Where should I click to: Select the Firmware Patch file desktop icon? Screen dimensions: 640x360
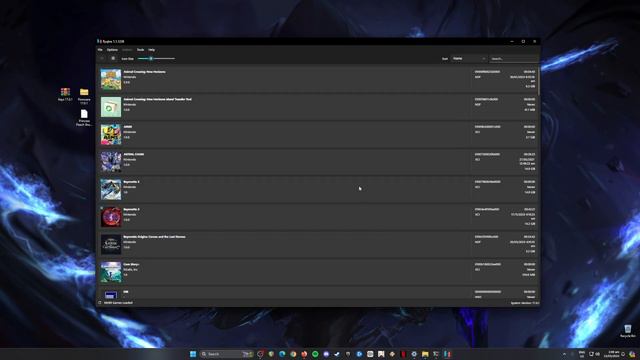pyautogui.click(x=84, y=118)
